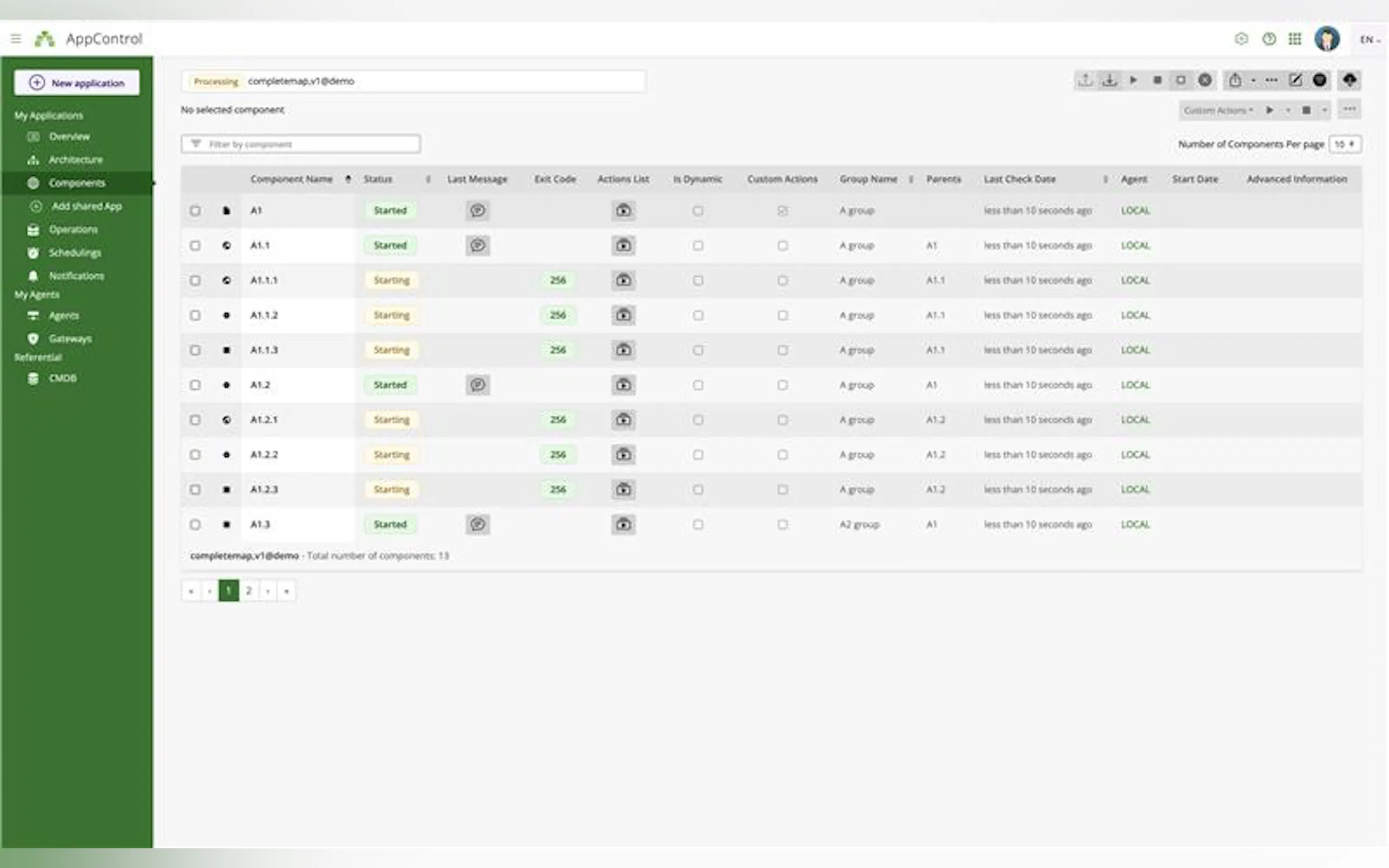The width and height of the screenshot is (1389, 868).
Task: Go to Schedulings in the sidebar
Action: pyautogui.click(x=75, y=253)
